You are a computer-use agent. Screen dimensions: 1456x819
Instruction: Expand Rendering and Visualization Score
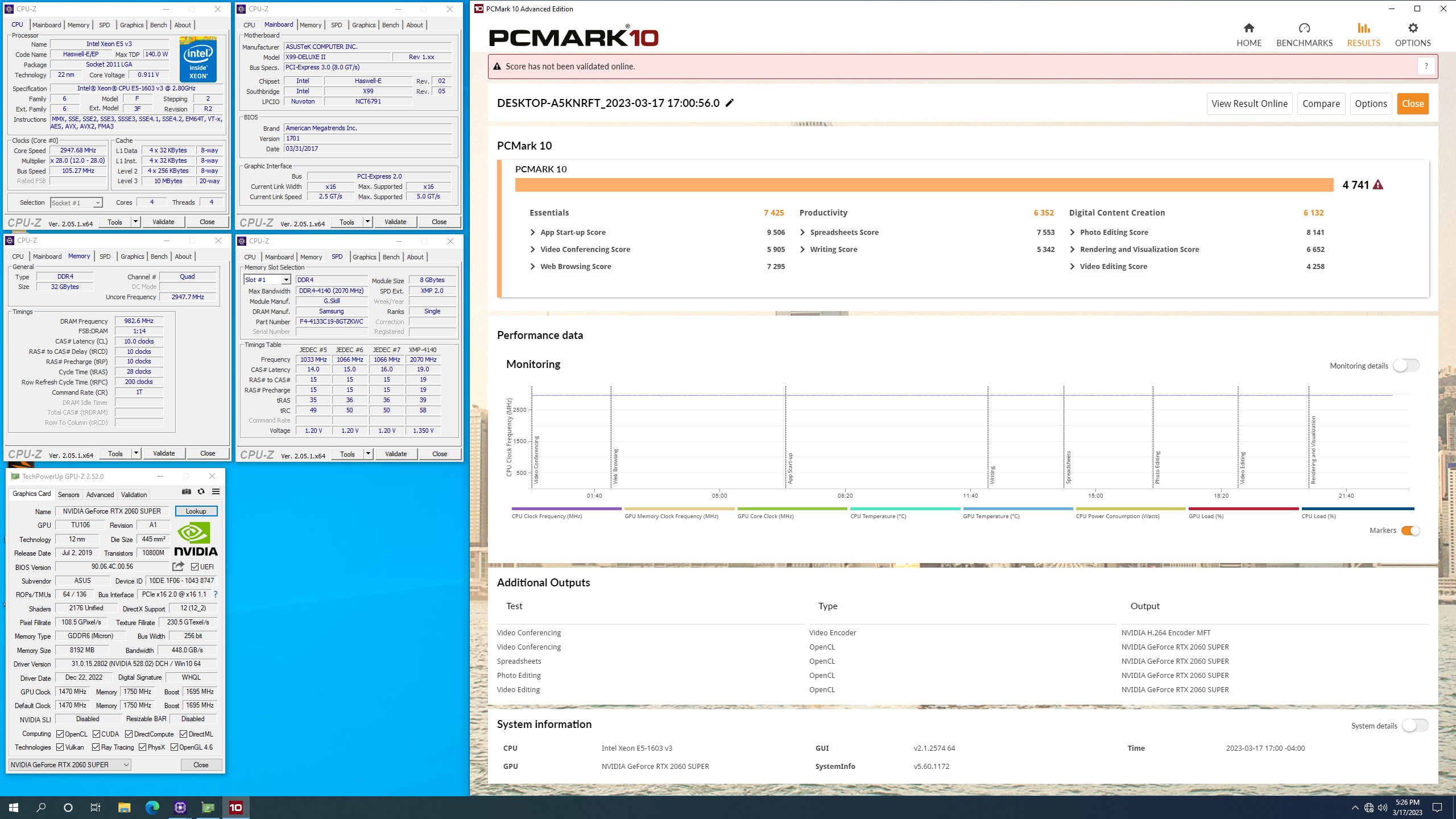point(1073,250)
